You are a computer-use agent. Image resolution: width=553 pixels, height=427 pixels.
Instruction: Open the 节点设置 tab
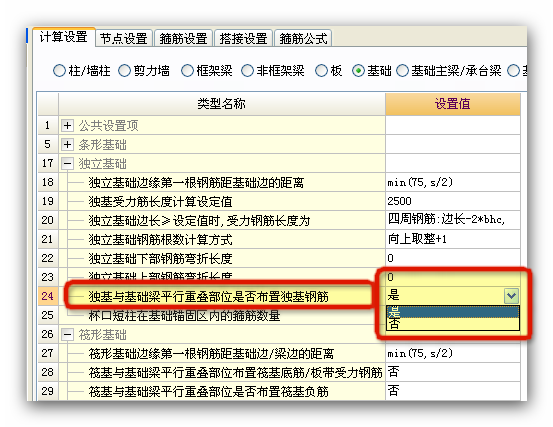click(124, 38)
